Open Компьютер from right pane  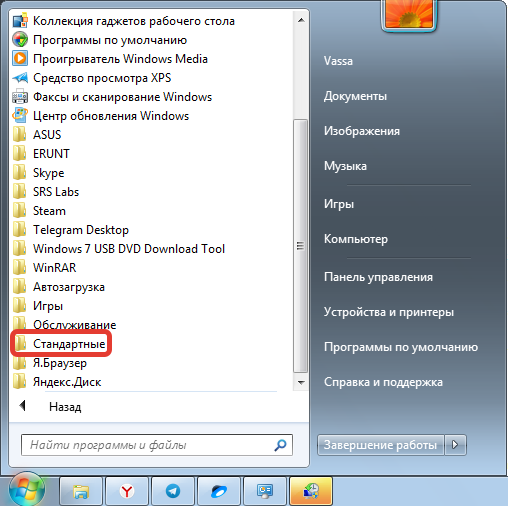(x=356, y=239)
